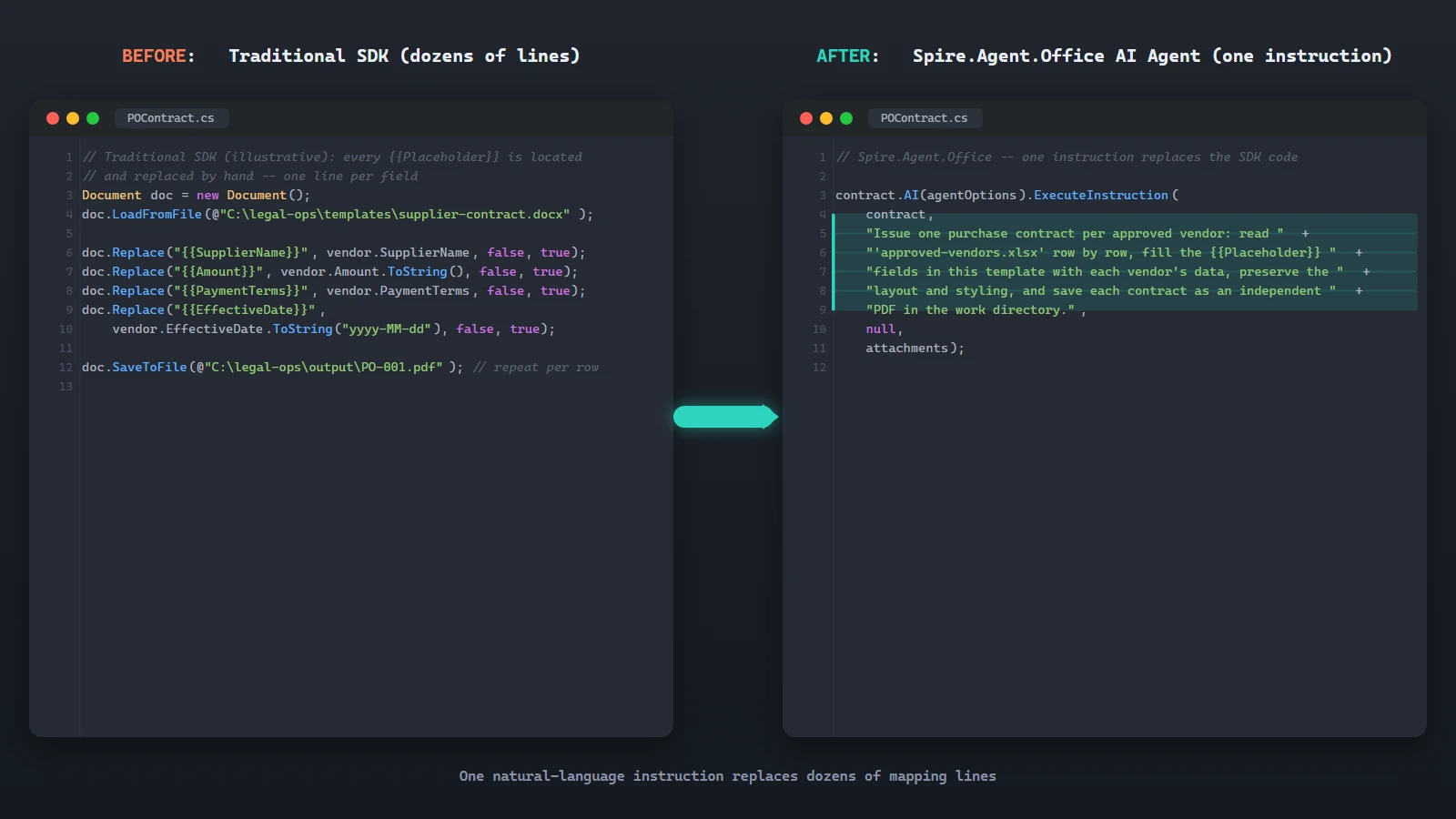Click 'Traditional SDK (dozens of lines)' title
Viewport: 1456px width, 819px height.
point(404,56)
